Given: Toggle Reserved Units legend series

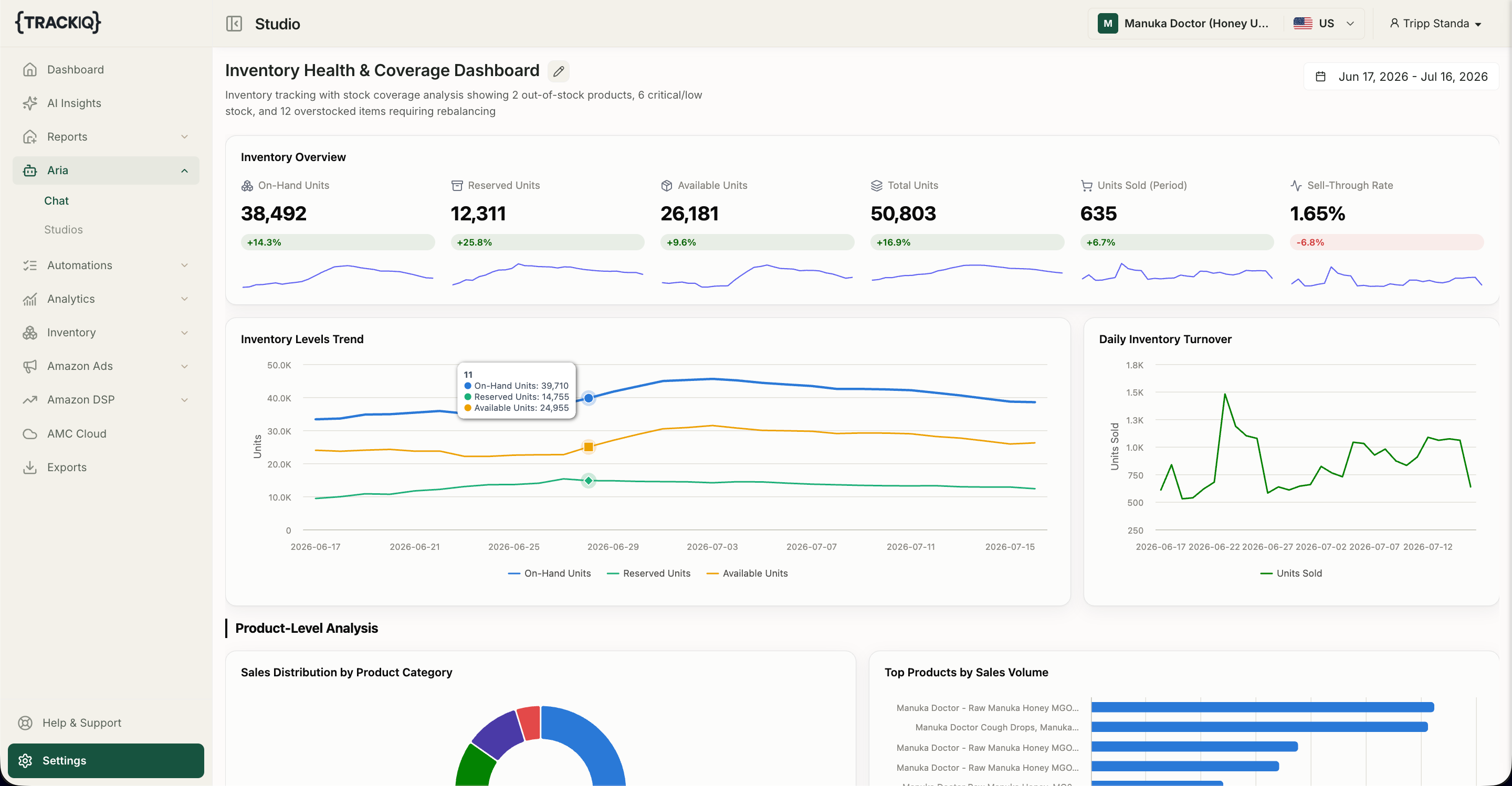Looking at the screenshot, I should click(x=648, y=573).
